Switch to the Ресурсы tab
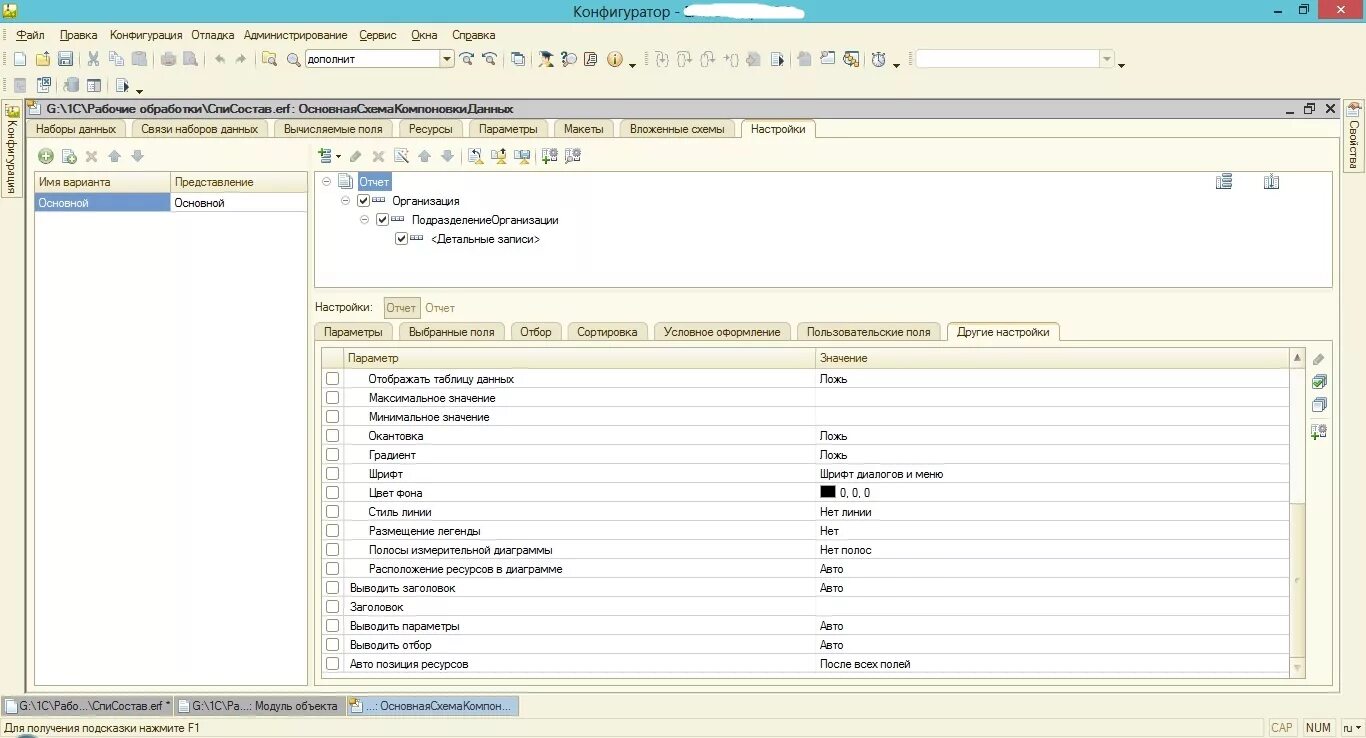The image size is (1366, 738). coord(431,129)
